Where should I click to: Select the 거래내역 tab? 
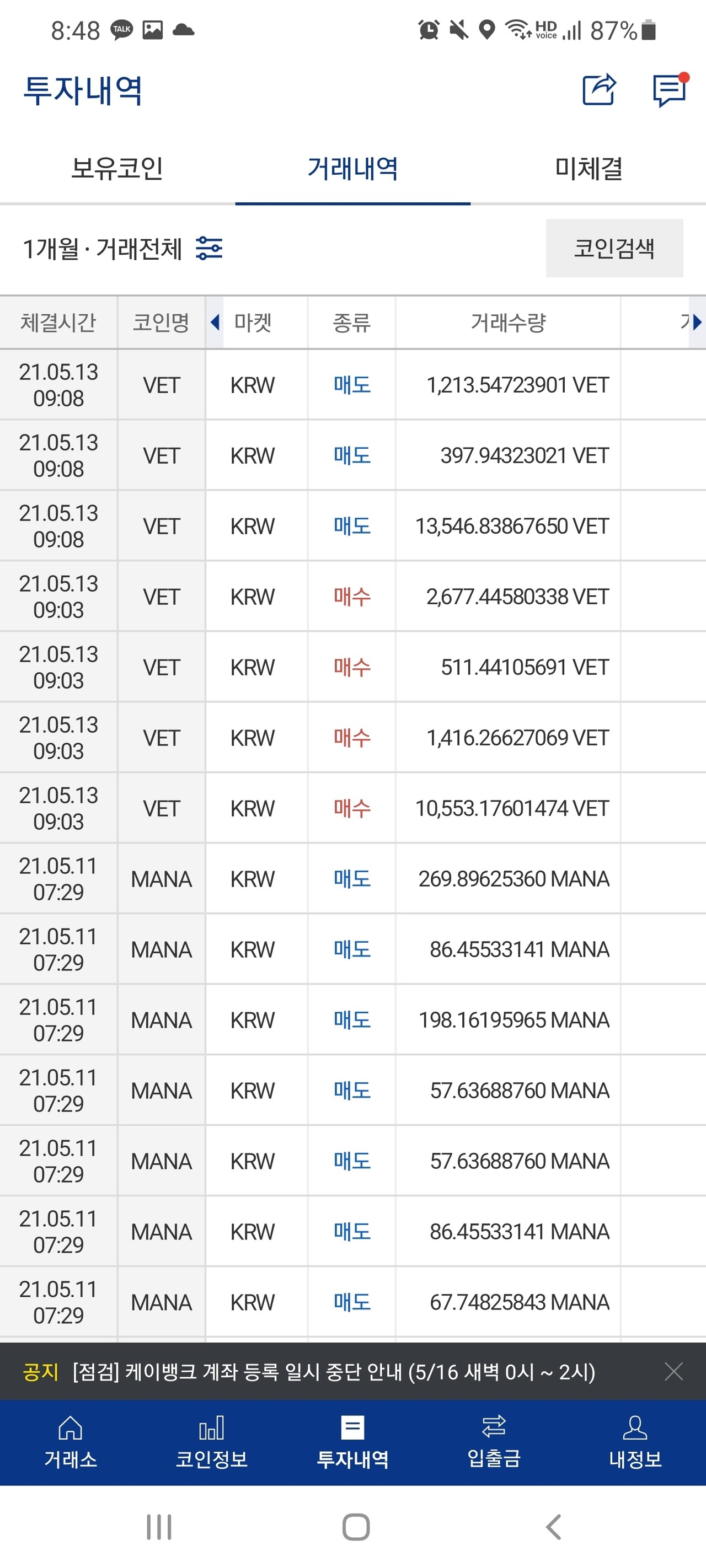point(352,169)
